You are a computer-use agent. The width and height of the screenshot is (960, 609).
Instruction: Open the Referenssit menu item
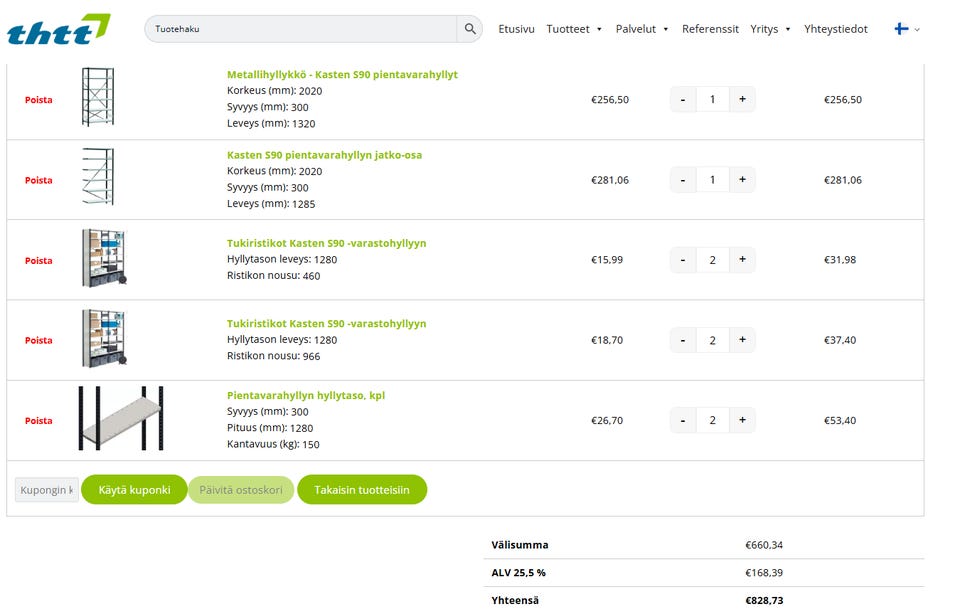click(x=710, y=29)
